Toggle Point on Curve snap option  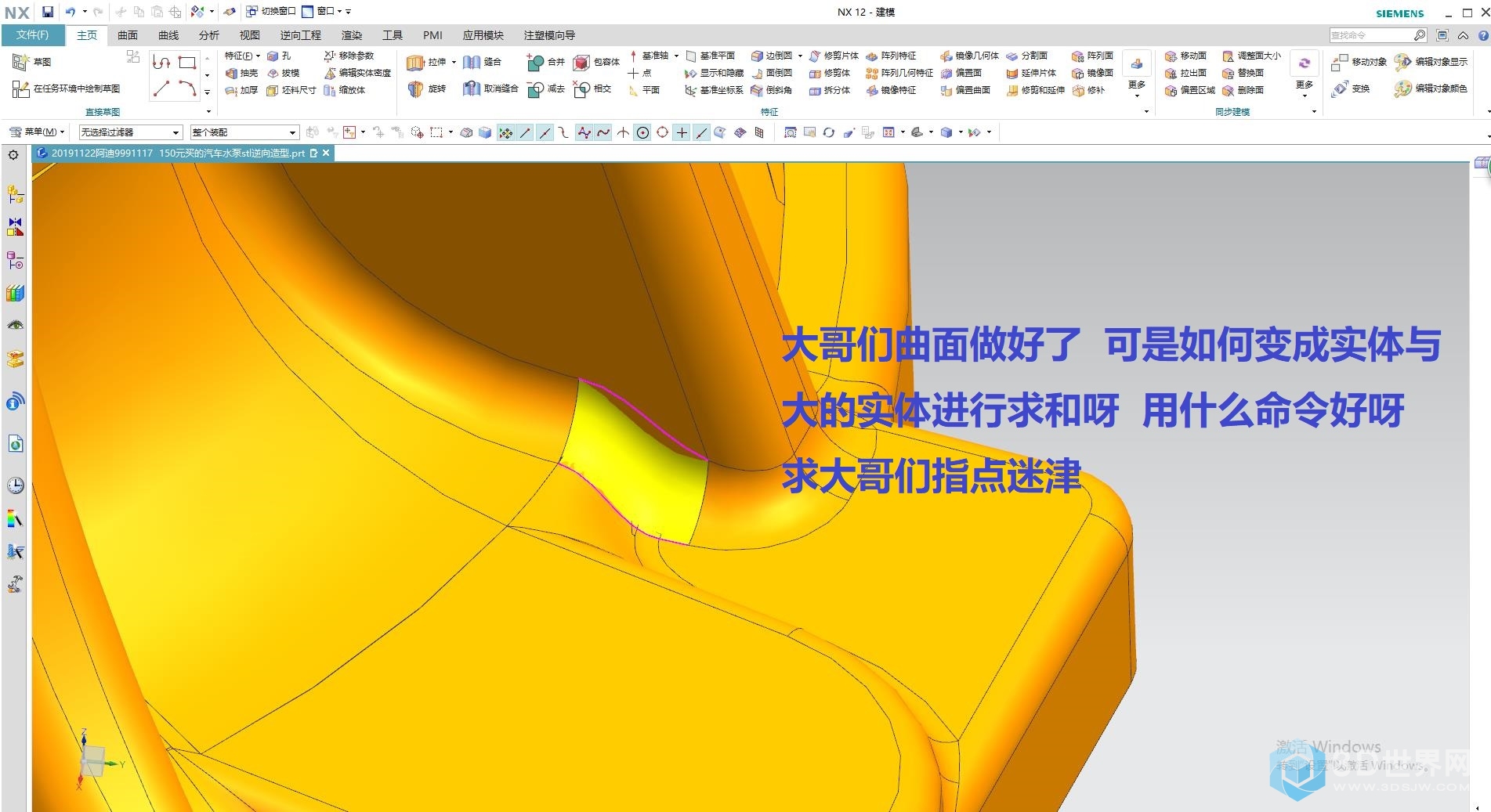coord(701,133)
